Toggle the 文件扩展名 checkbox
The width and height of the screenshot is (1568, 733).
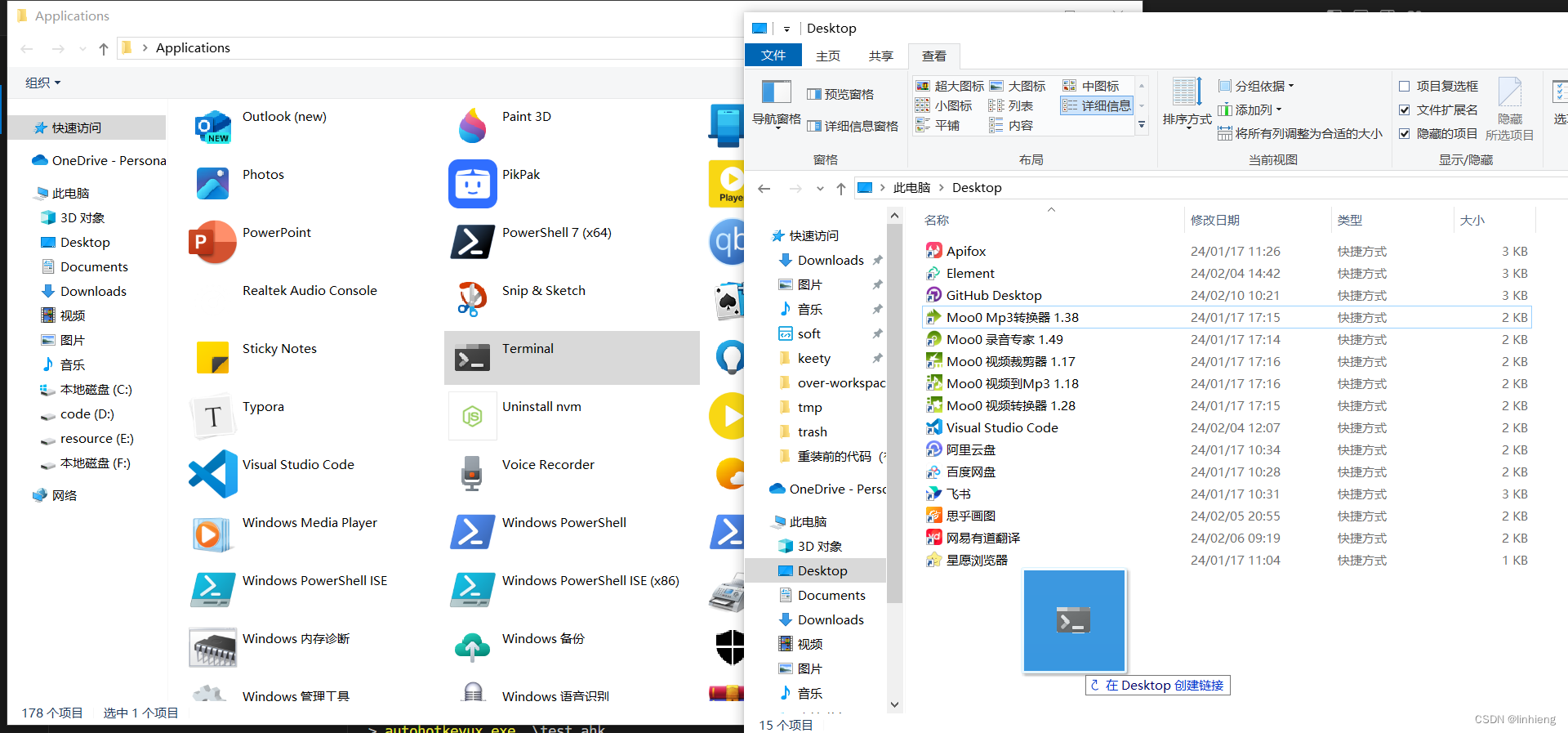click(1405, 110)
